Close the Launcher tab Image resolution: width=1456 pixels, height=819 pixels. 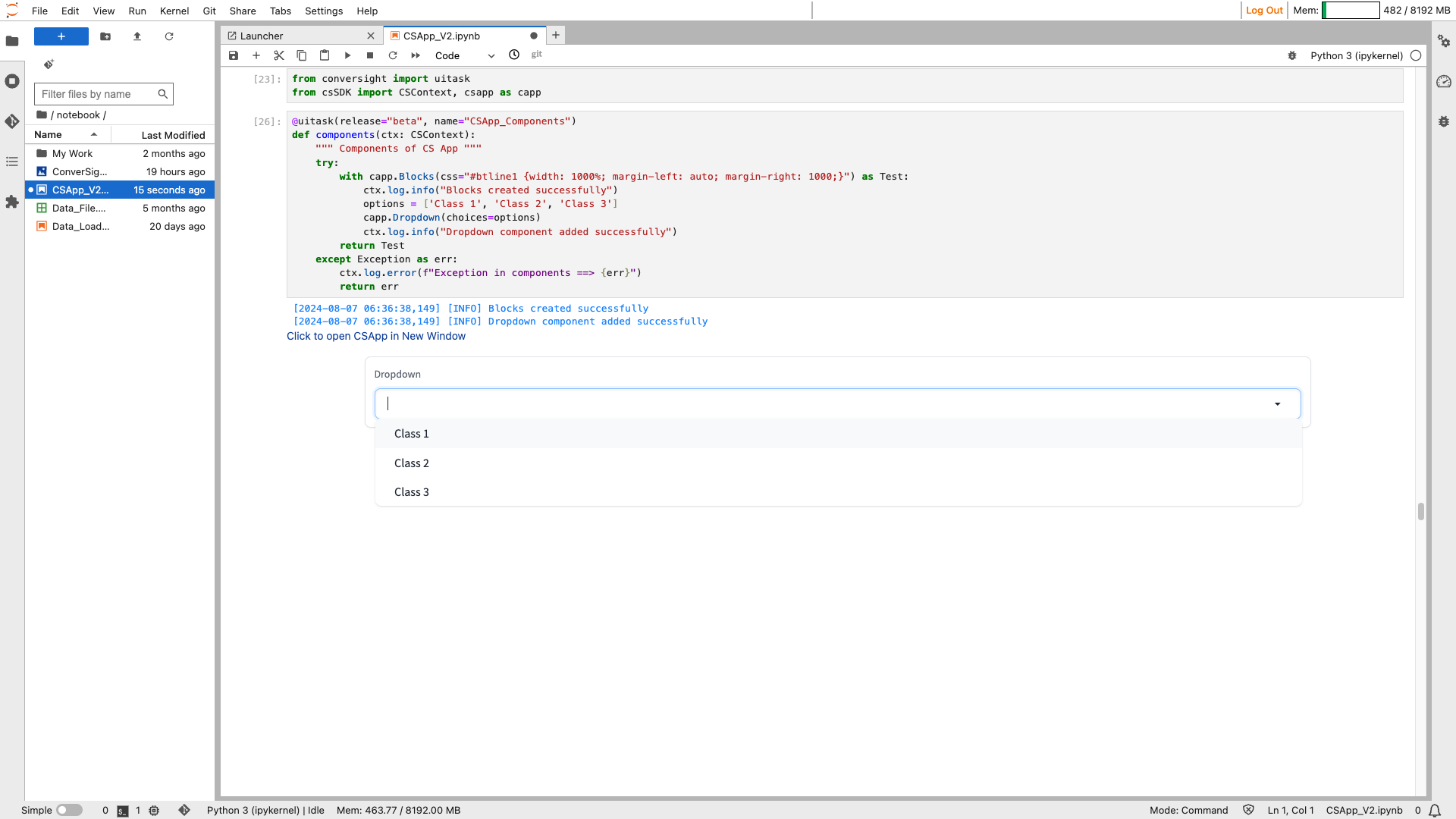(x=371, y=36)
